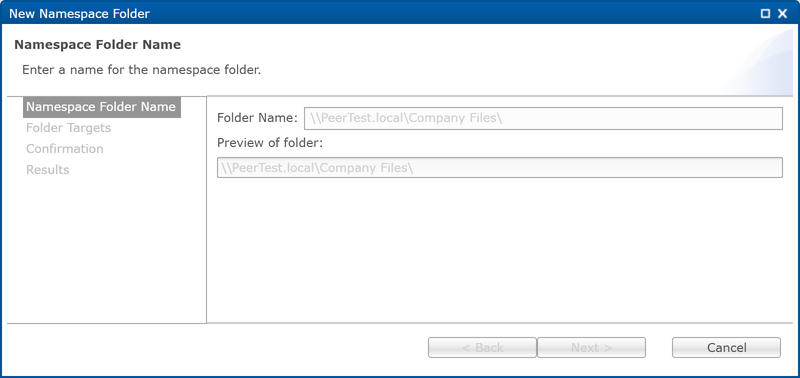Viewport: 800px width, 378px height.
Task: Close the New Namespace Folder dialog
Action: pos(782,14)
